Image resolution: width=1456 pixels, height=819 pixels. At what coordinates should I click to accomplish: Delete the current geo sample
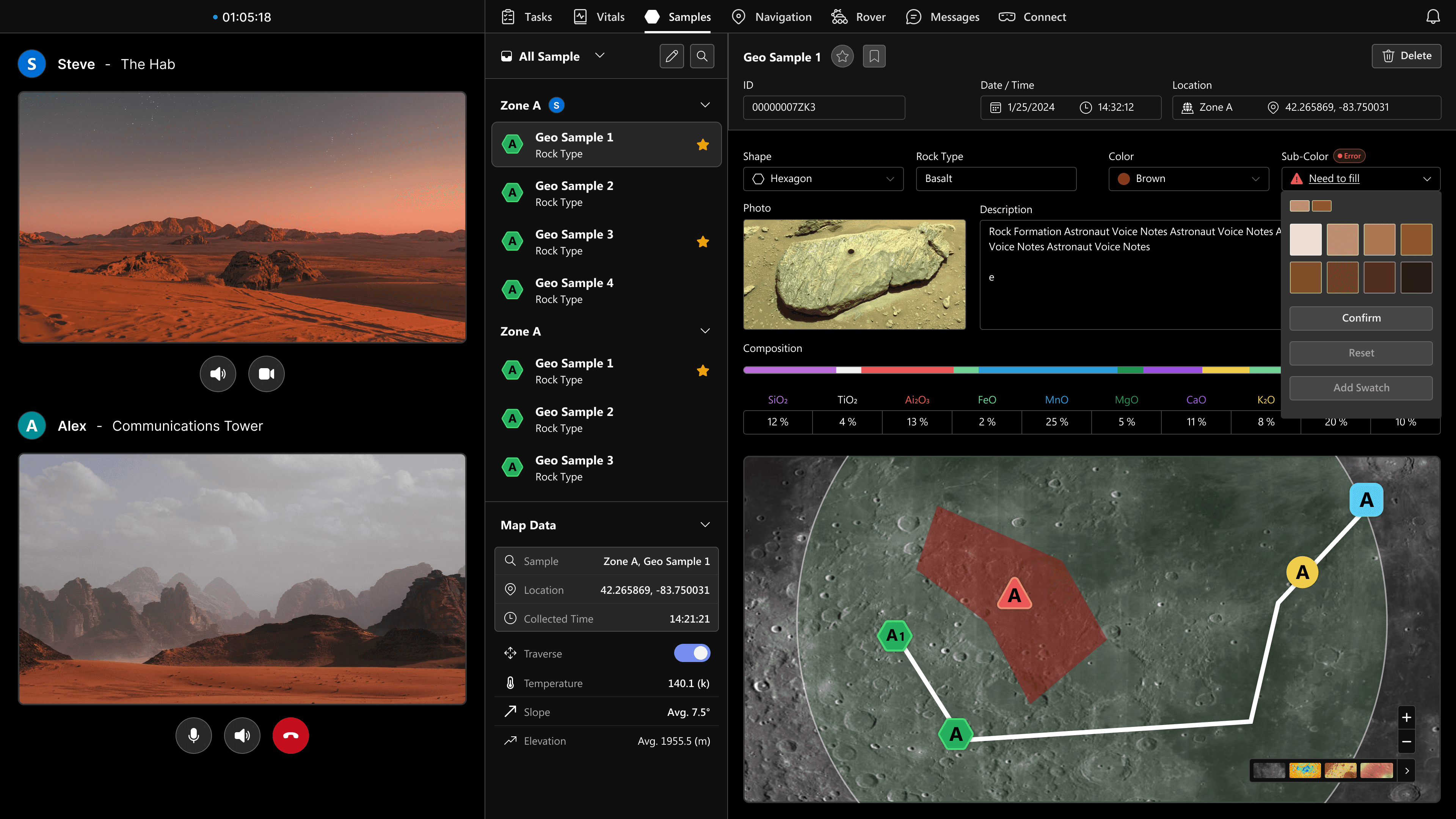pos(1406,56)
